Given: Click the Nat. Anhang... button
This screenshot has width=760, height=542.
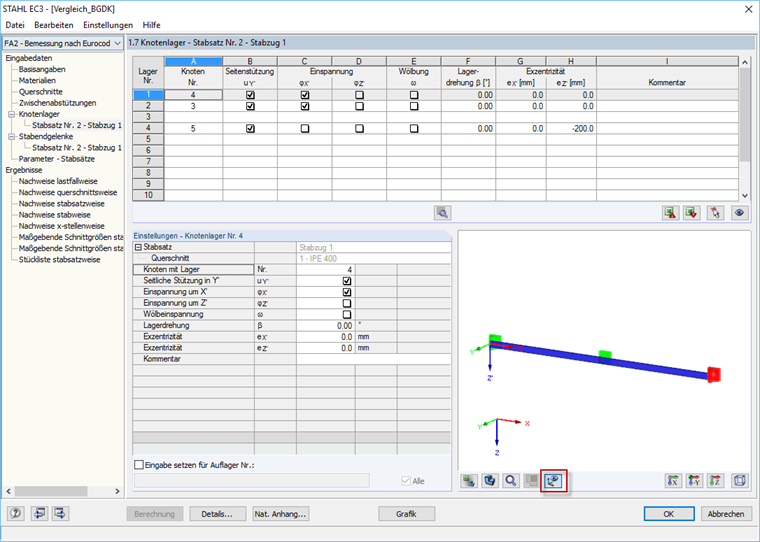Looking at the screenshot, I should 281,514.
